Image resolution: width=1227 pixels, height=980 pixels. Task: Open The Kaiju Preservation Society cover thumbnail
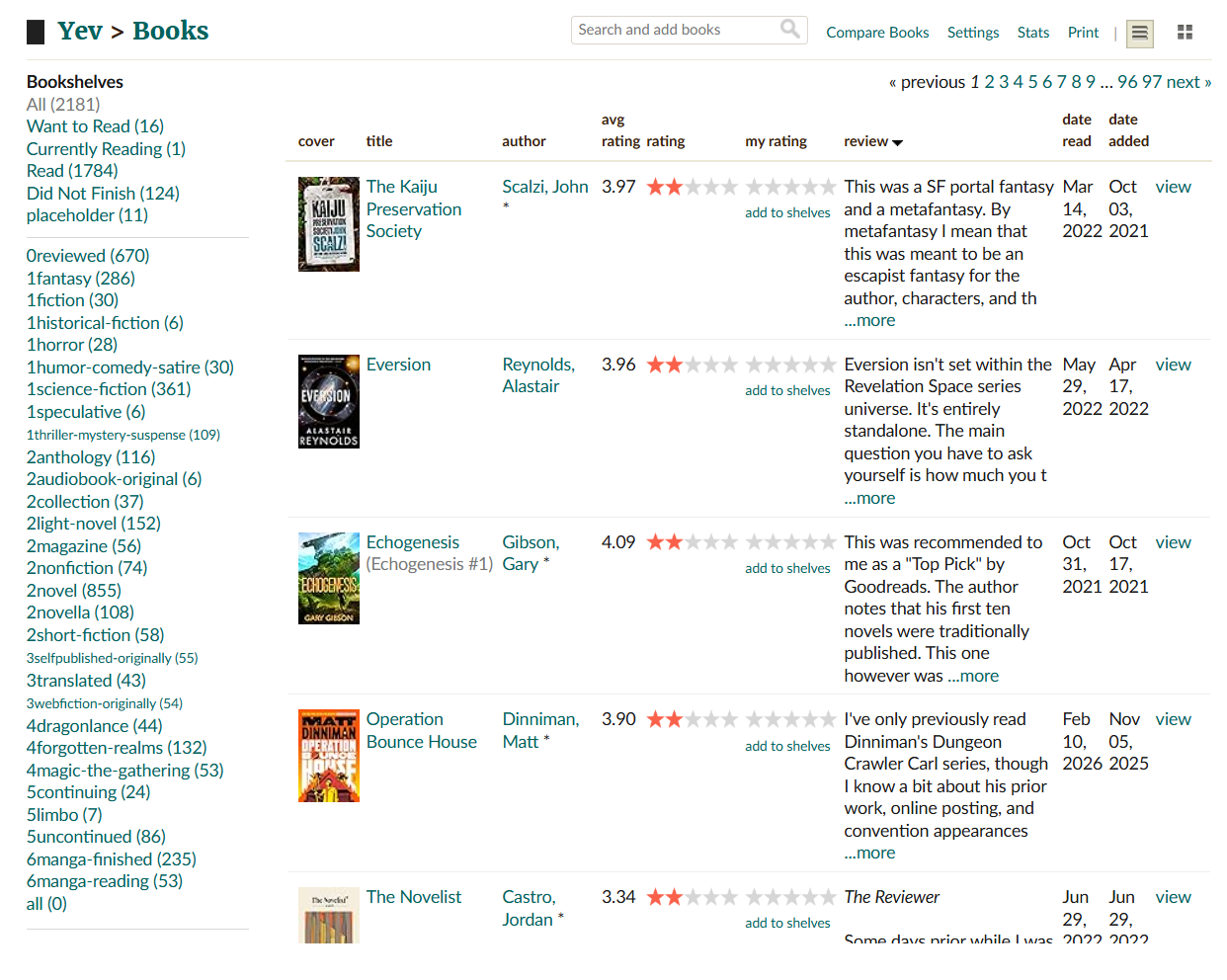click(329, 224)
